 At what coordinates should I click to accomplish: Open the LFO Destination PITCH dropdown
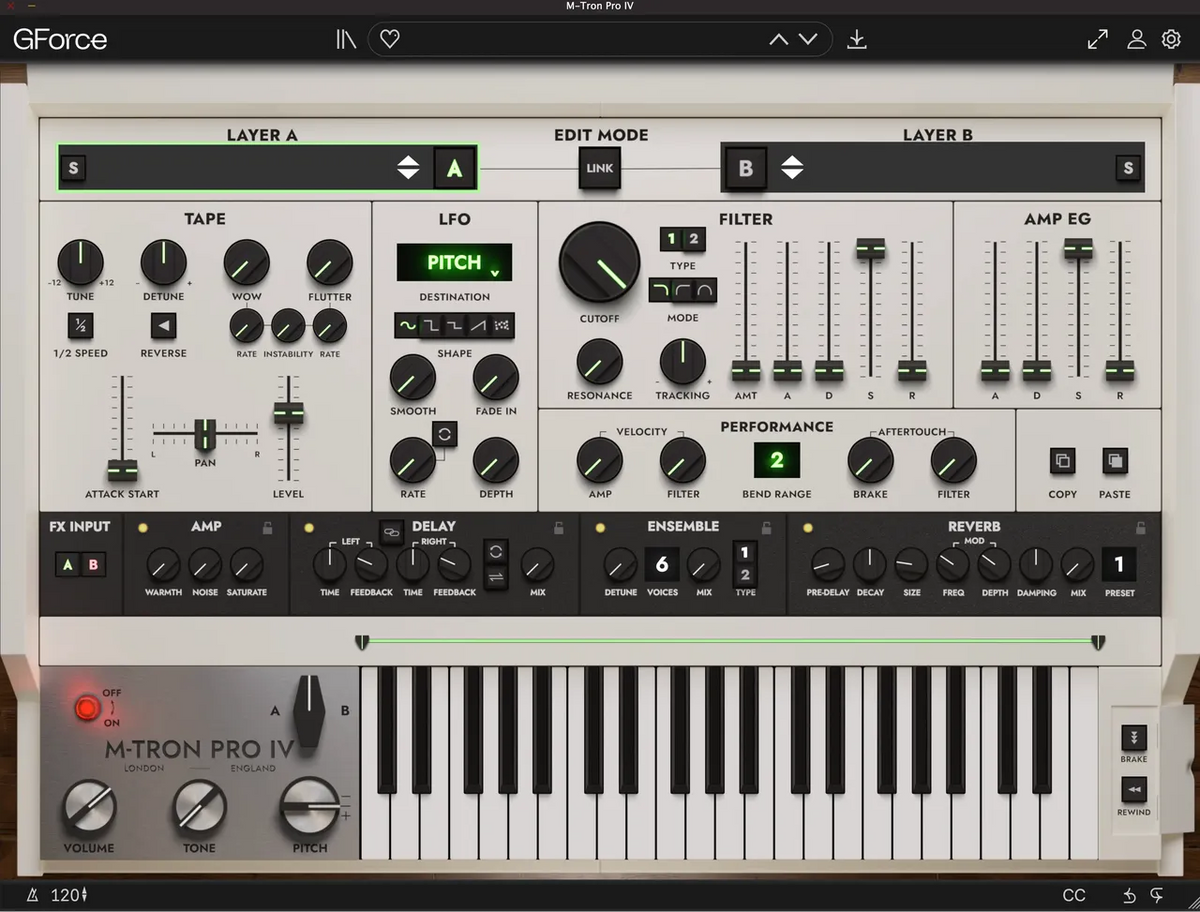pyautogui.click(x=454, y=263)
